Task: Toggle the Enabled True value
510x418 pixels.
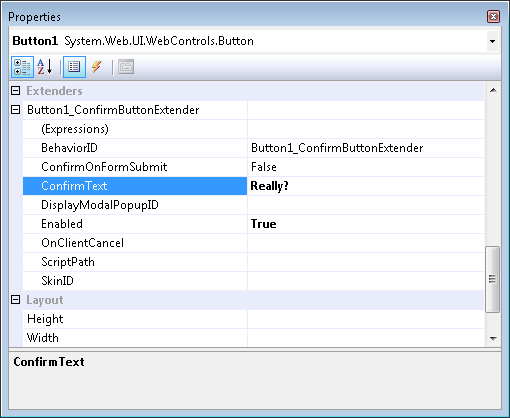Action: [366, 224]
